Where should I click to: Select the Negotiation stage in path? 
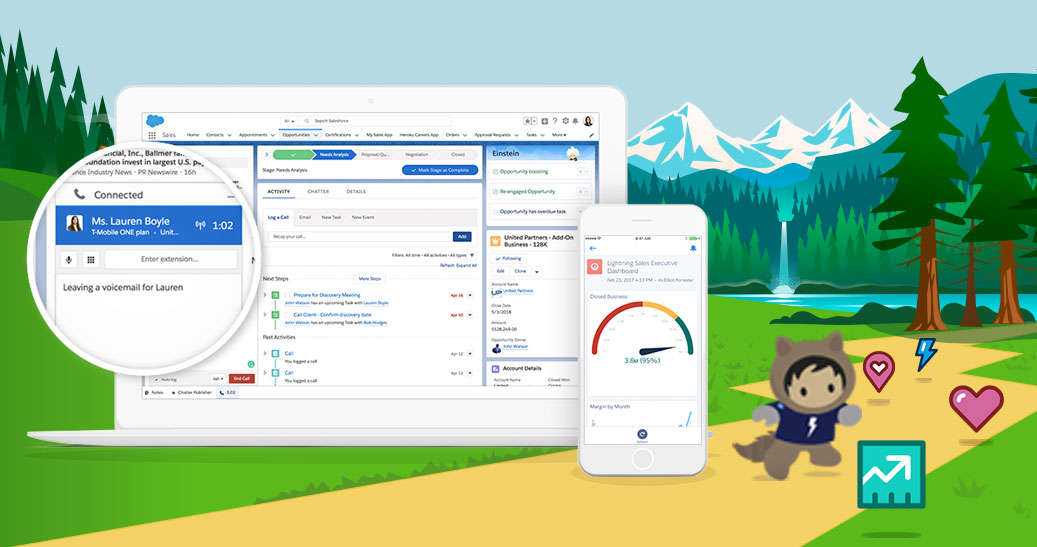coord(417,154)
